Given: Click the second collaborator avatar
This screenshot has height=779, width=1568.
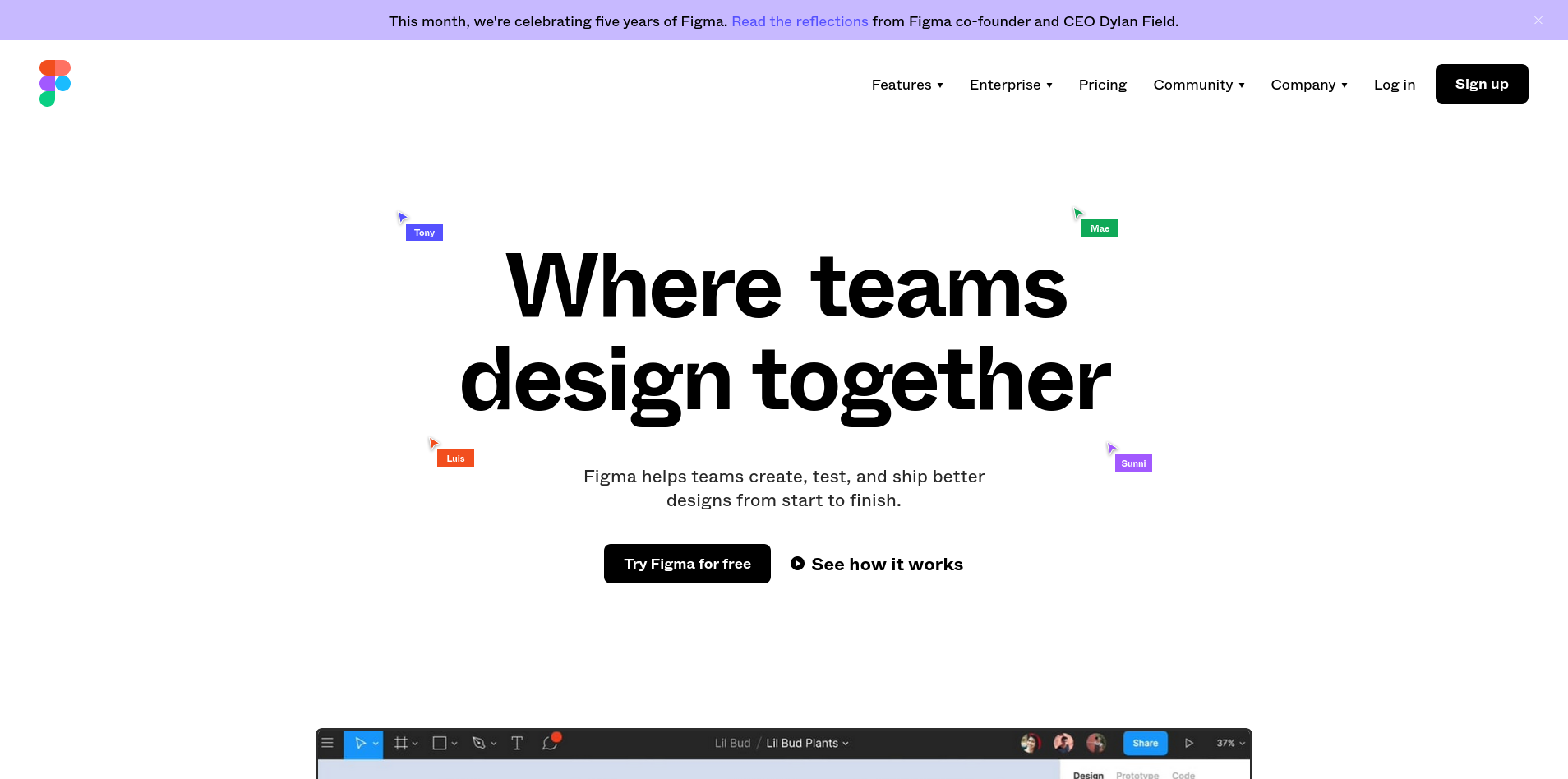Looking at the screenshot, I should point(1063,743).
